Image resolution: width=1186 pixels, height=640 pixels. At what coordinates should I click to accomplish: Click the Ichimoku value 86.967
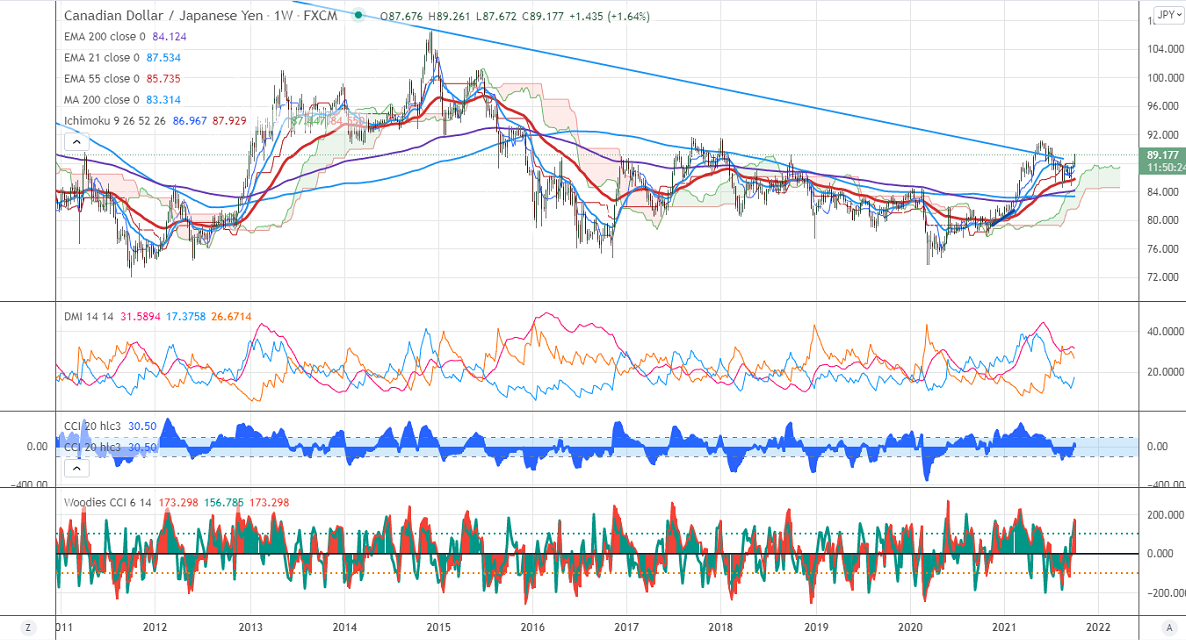[x=190, y=120]
